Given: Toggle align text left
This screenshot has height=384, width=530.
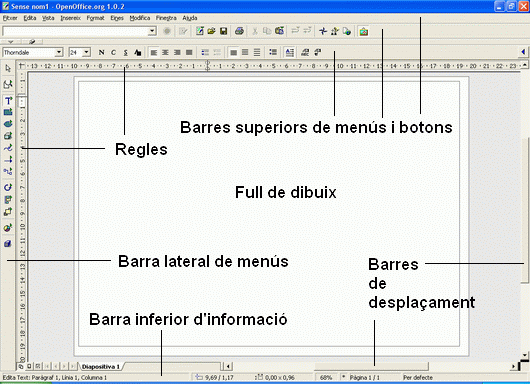Looking at the screenshot, I should [x=153, y=52].
